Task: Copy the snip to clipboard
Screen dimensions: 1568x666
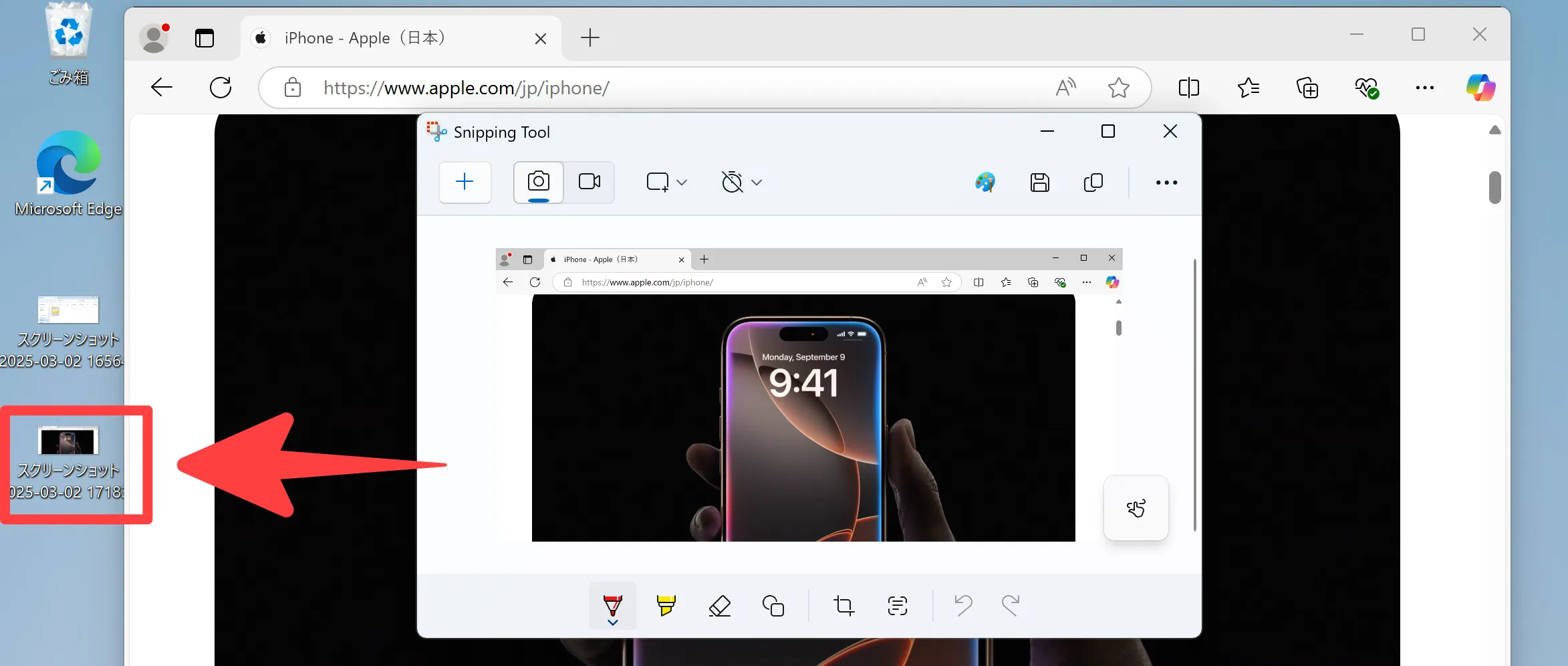Action: click(x=1093, y=182)
